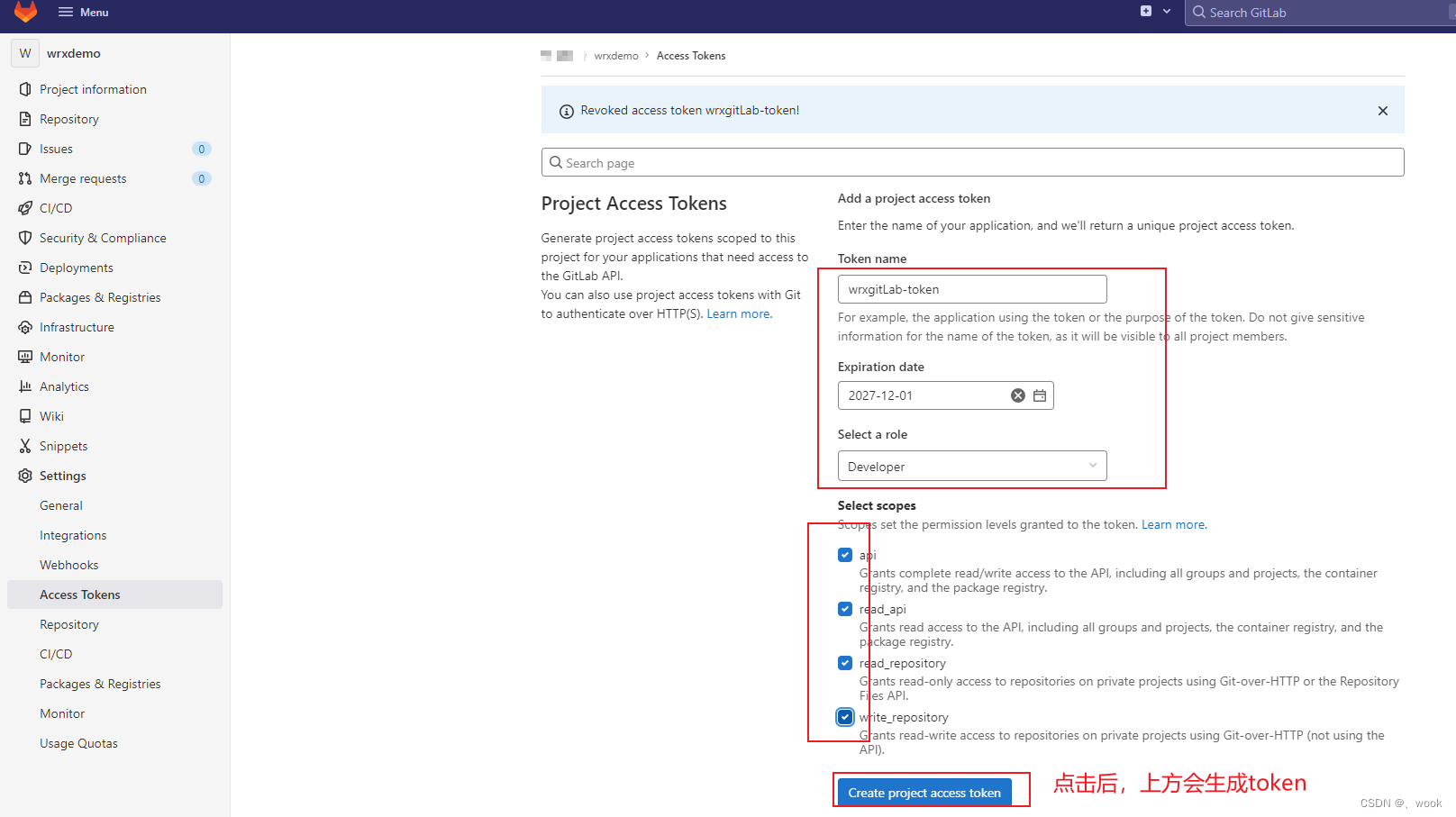Clear the expiration date
This screenshot has width=1456, height=817.
(1018, 395)
